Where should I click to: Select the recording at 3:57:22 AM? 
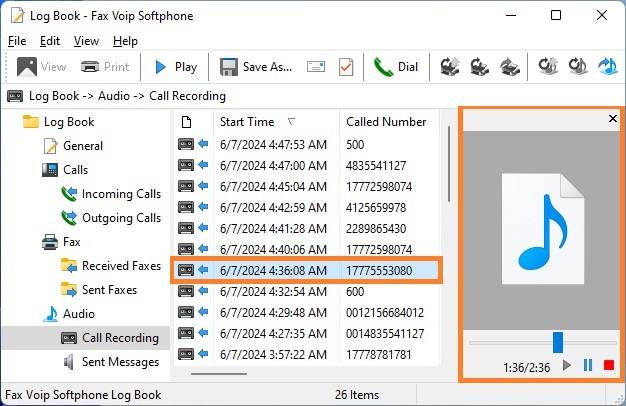coord(306,355)
